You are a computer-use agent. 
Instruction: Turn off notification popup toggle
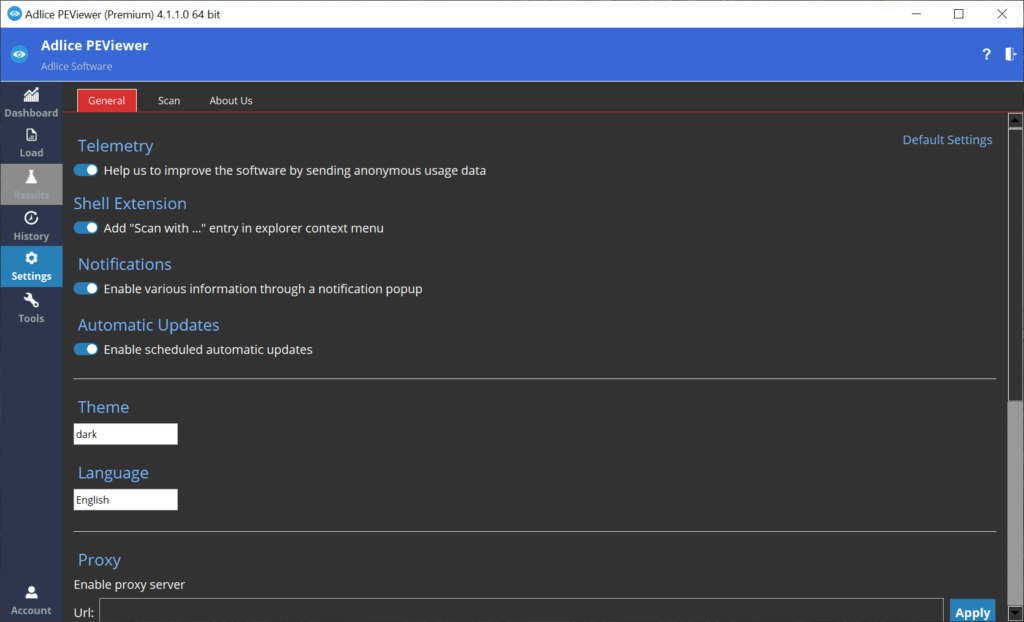click(x=86, y=289)
